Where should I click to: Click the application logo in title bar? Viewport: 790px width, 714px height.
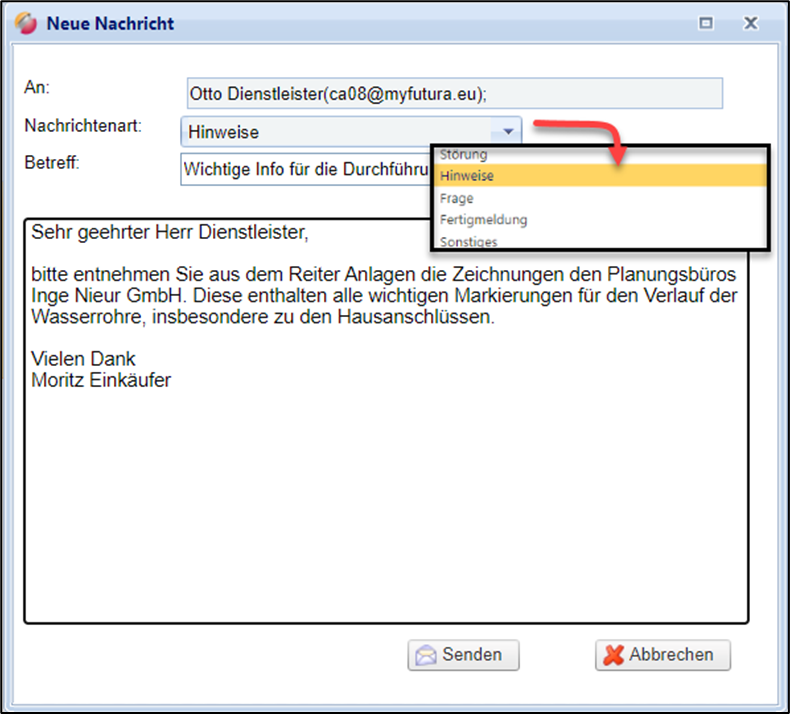pyautogui.click(x=27, y=23)
